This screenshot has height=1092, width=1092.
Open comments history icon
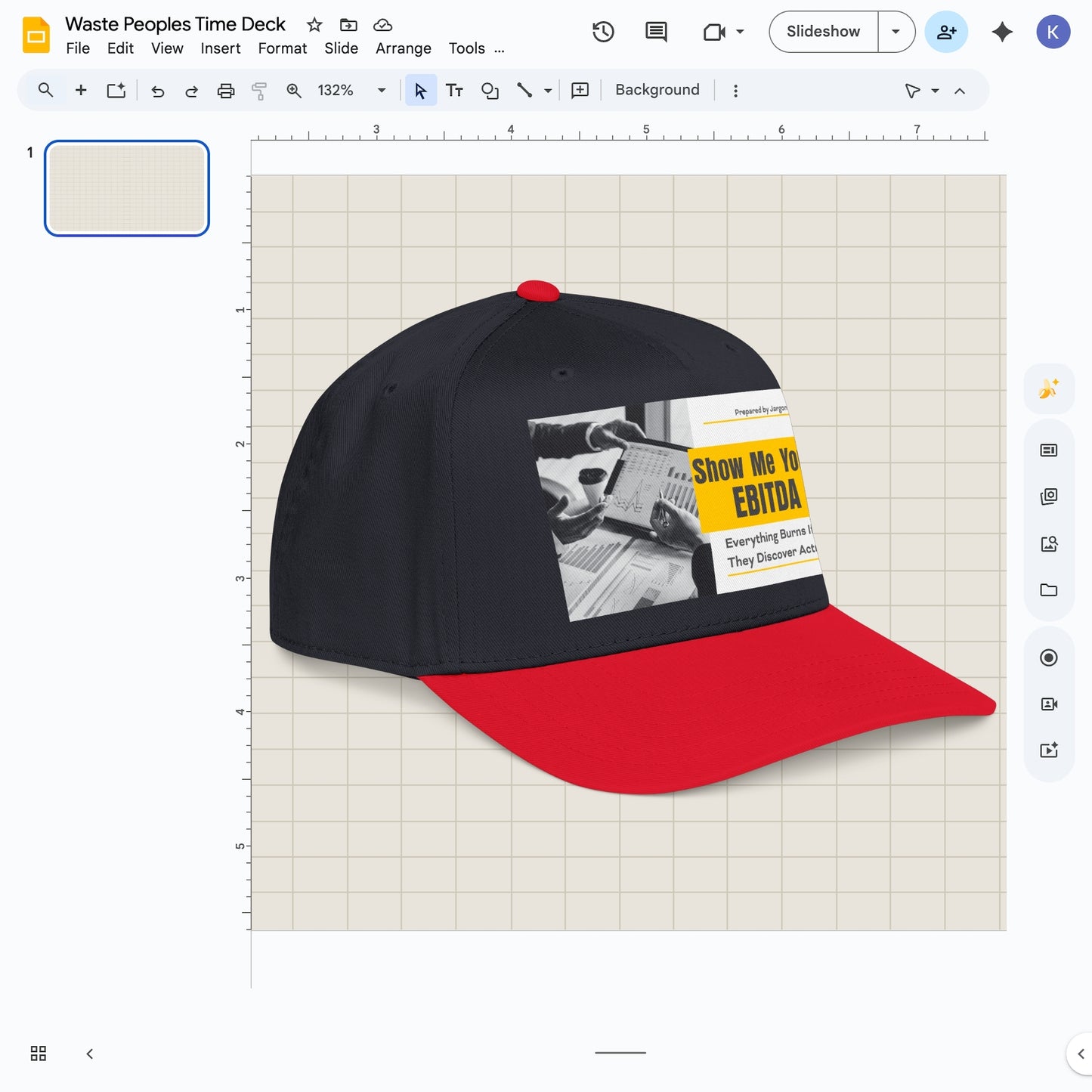point(656,32)
